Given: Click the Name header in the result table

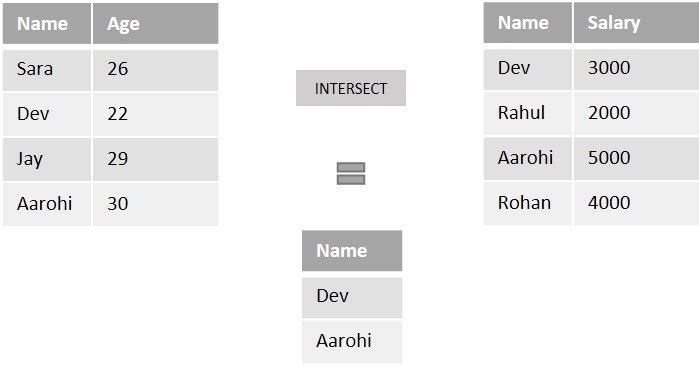Looking at the screenshot, I should click(x=352, y=251).
